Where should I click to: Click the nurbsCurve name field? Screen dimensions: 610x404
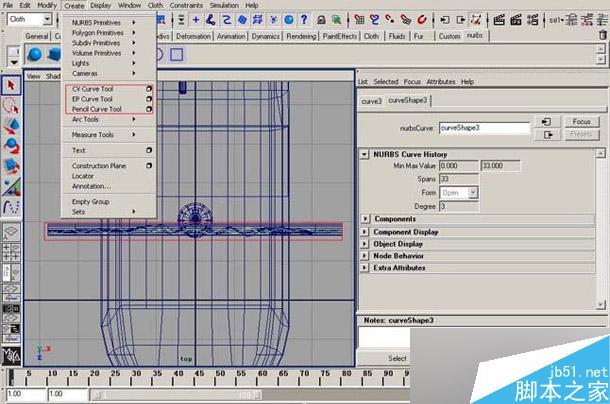pos(484,128)
